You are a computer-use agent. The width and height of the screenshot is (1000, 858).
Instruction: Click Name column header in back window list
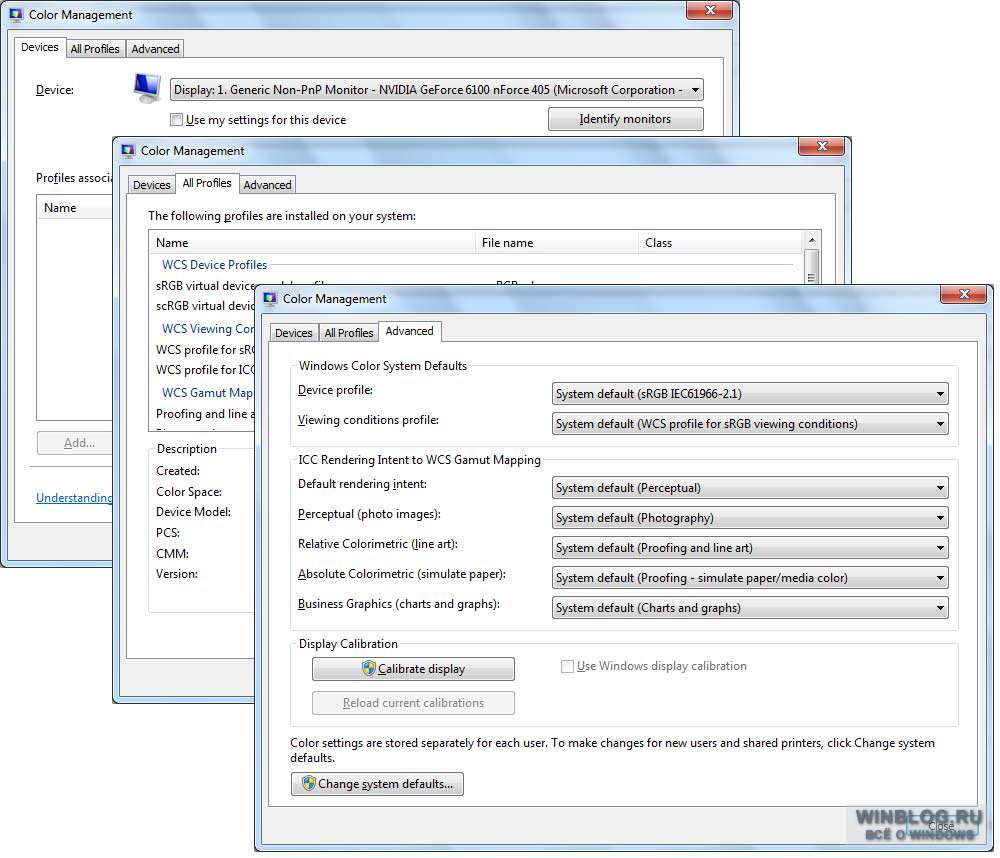[x=75, y=208]
